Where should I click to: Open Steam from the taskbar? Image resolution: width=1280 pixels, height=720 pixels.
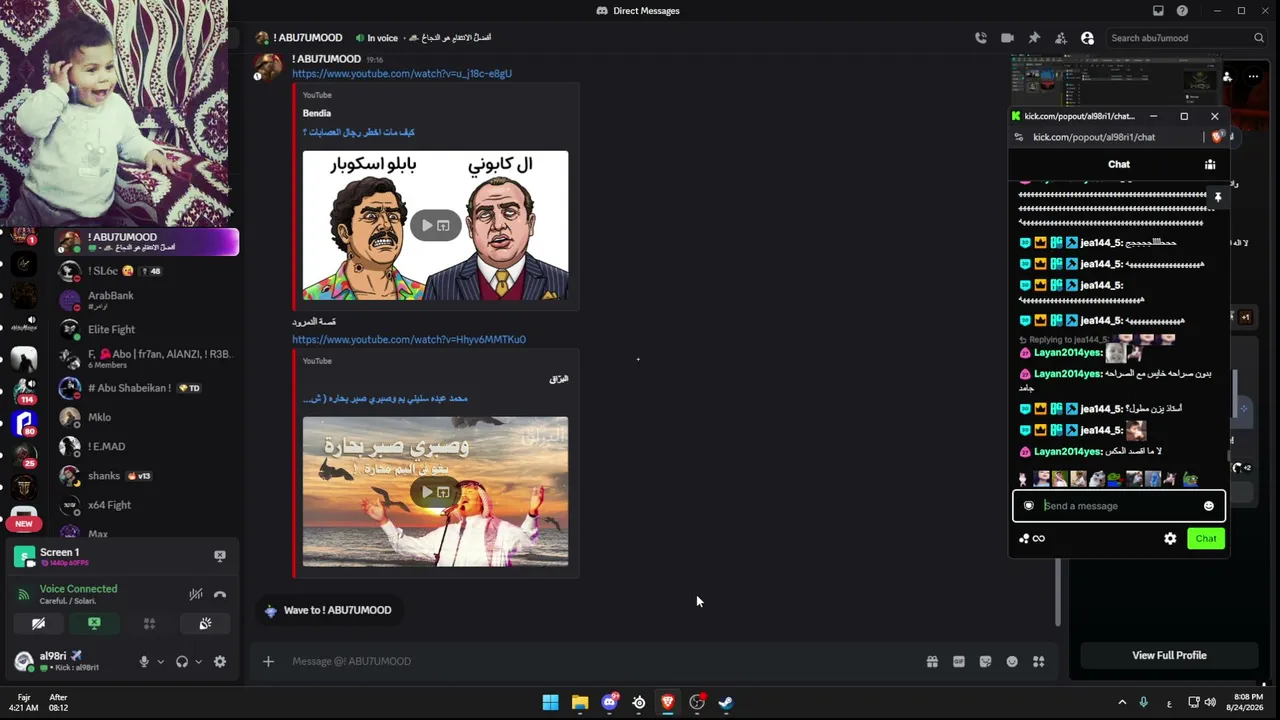click(726, 702)
